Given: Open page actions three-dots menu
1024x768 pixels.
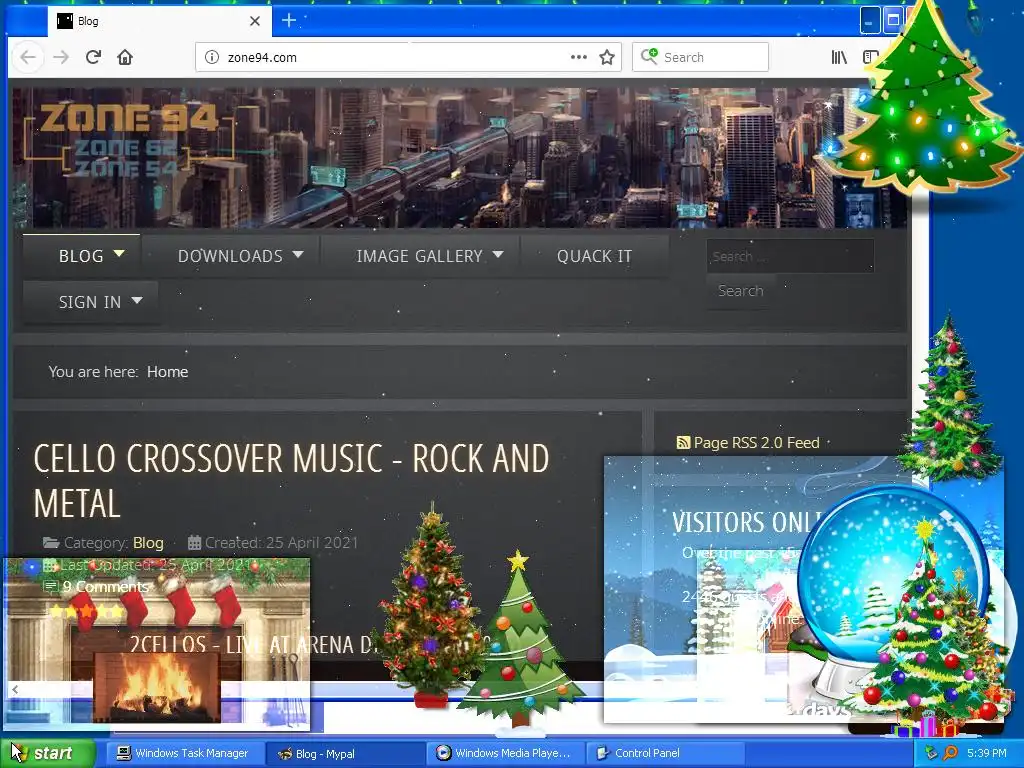Looking at the screenshot, I should click(x=578, y=57).
